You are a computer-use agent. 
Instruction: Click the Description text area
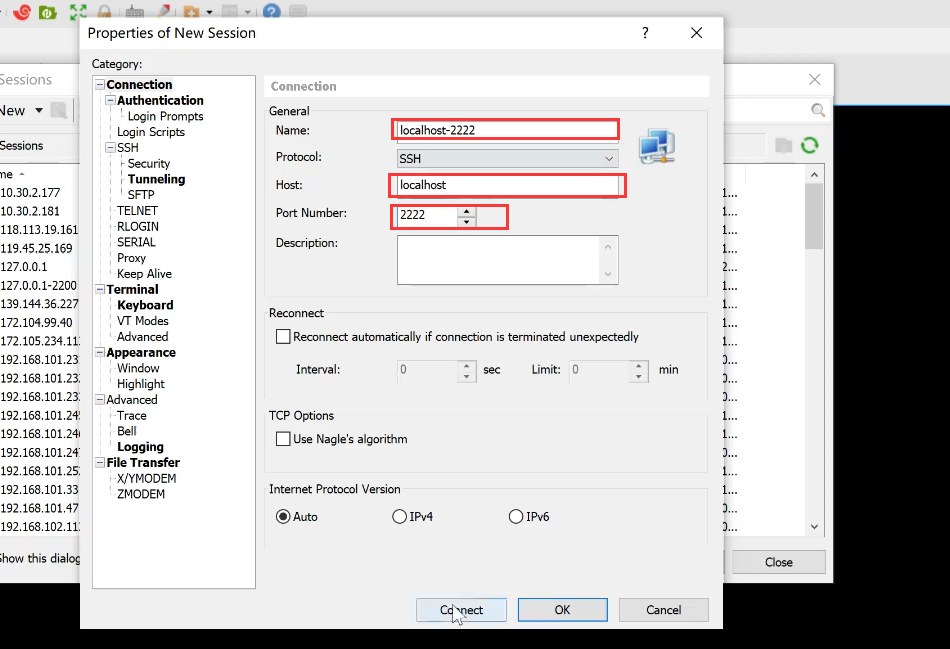(508, 260)
